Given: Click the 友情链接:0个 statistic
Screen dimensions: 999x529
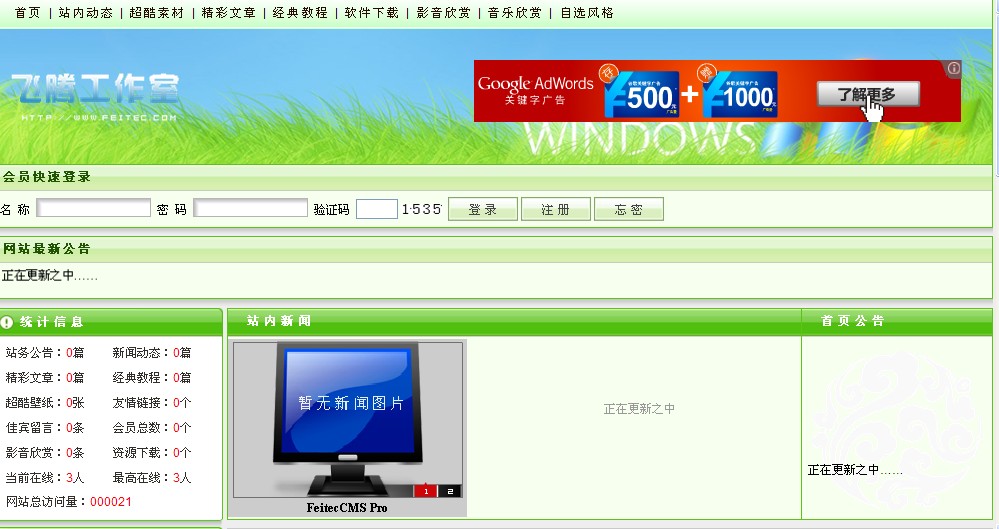Looking at the screenshot, I should click(152, 403).
